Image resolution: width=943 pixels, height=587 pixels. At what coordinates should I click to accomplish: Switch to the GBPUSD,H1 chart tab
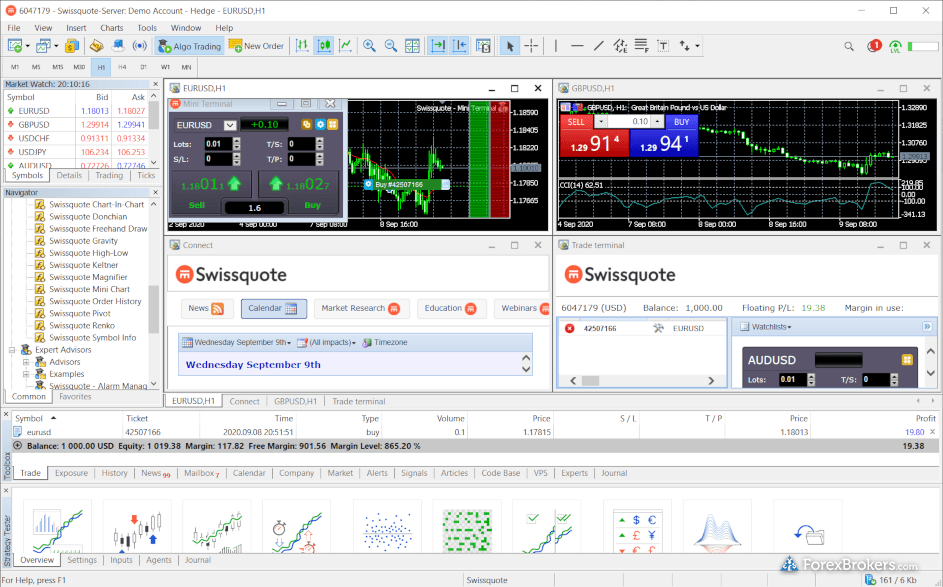tap(295, 401)
